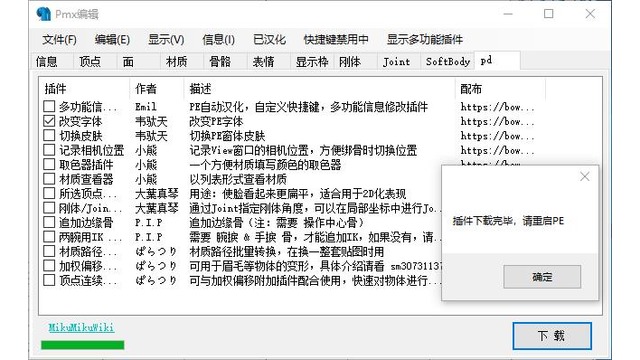Viewport: 640px width, 360px height.
Task: Minimize the Pmx编辑 window
Action: (508, 14)
